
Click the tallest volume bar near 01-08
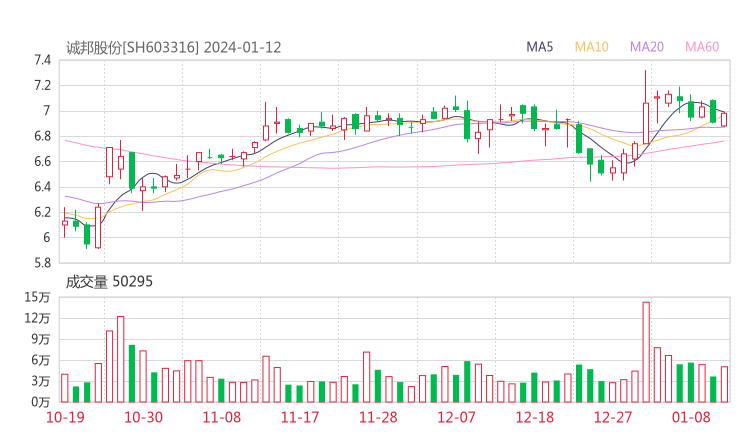click(646, 352)
